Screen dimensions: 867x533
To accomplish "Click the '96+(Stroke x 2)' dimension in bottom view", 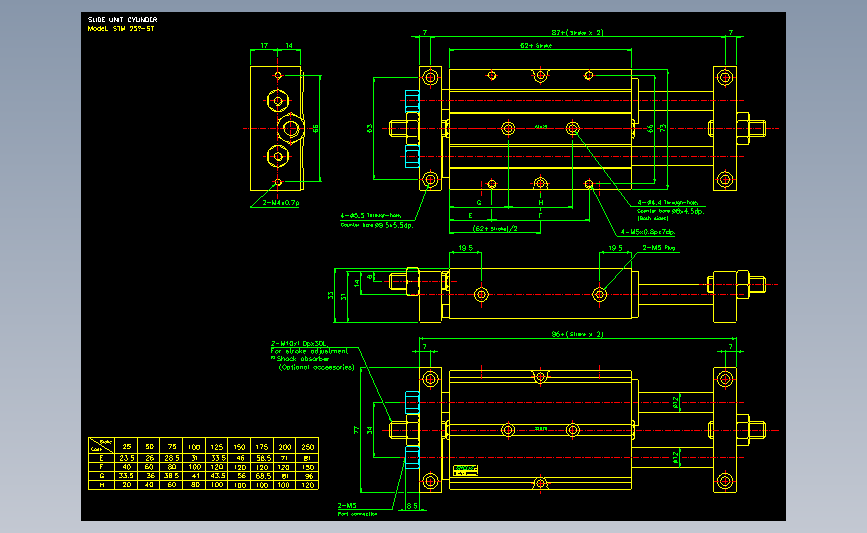I will (x=577, y=334).
